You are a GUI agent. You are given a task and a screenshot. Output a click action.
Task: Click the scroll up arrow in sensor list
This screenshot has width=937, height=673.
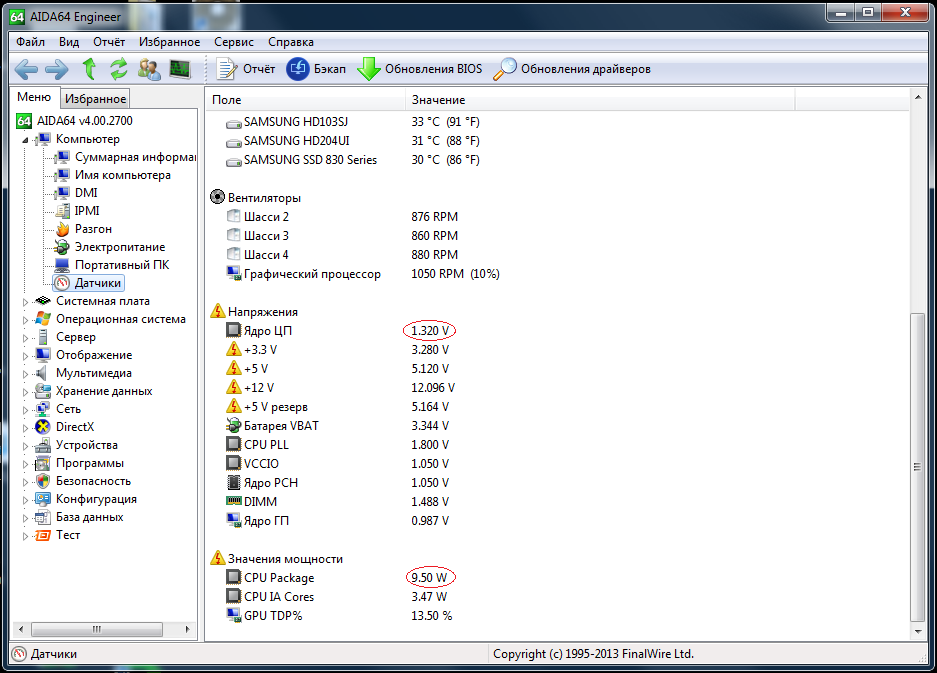click(917, 97)
